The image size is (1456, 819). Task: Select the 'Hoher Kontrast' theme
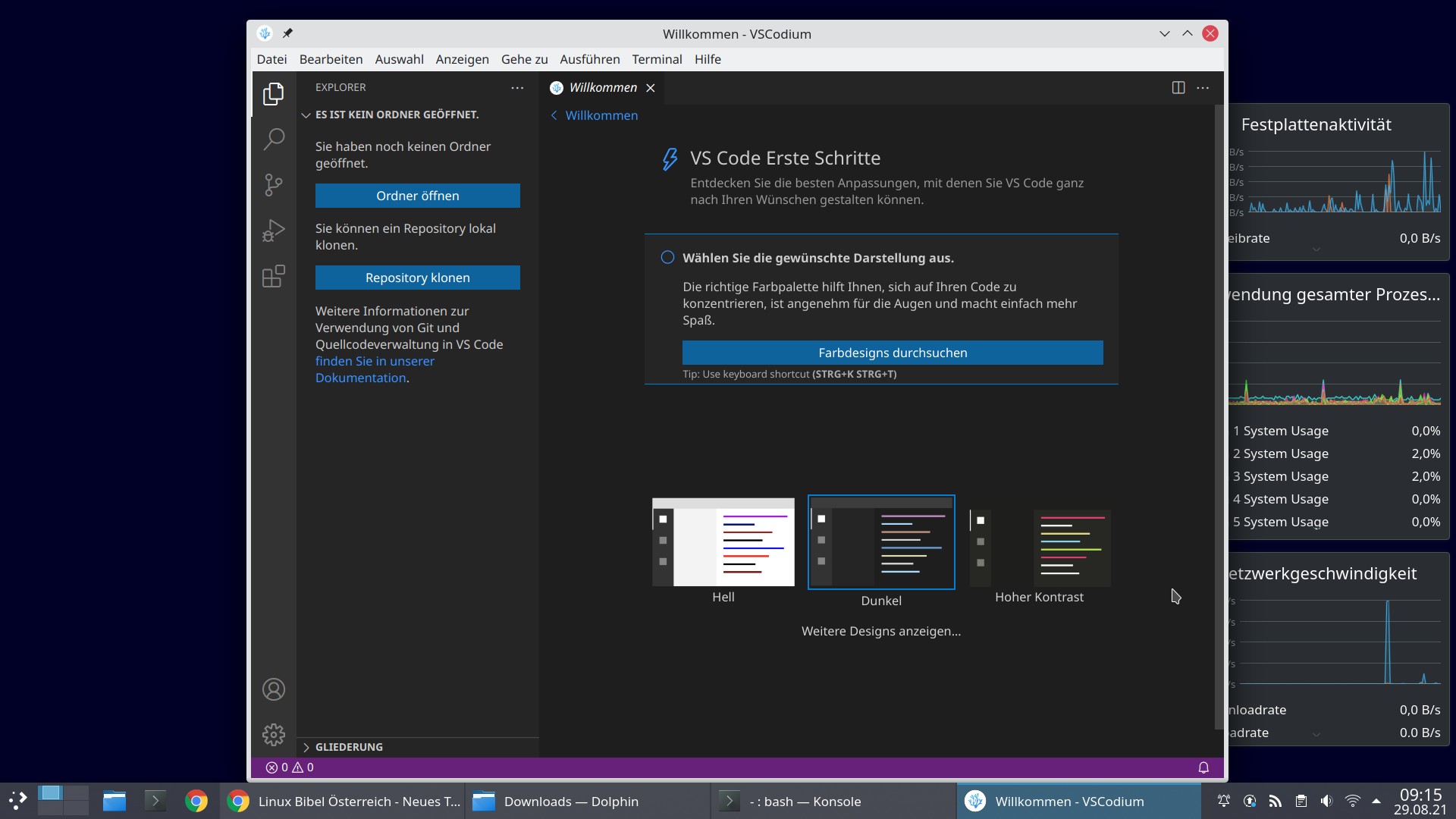[x=1040, y=548]
